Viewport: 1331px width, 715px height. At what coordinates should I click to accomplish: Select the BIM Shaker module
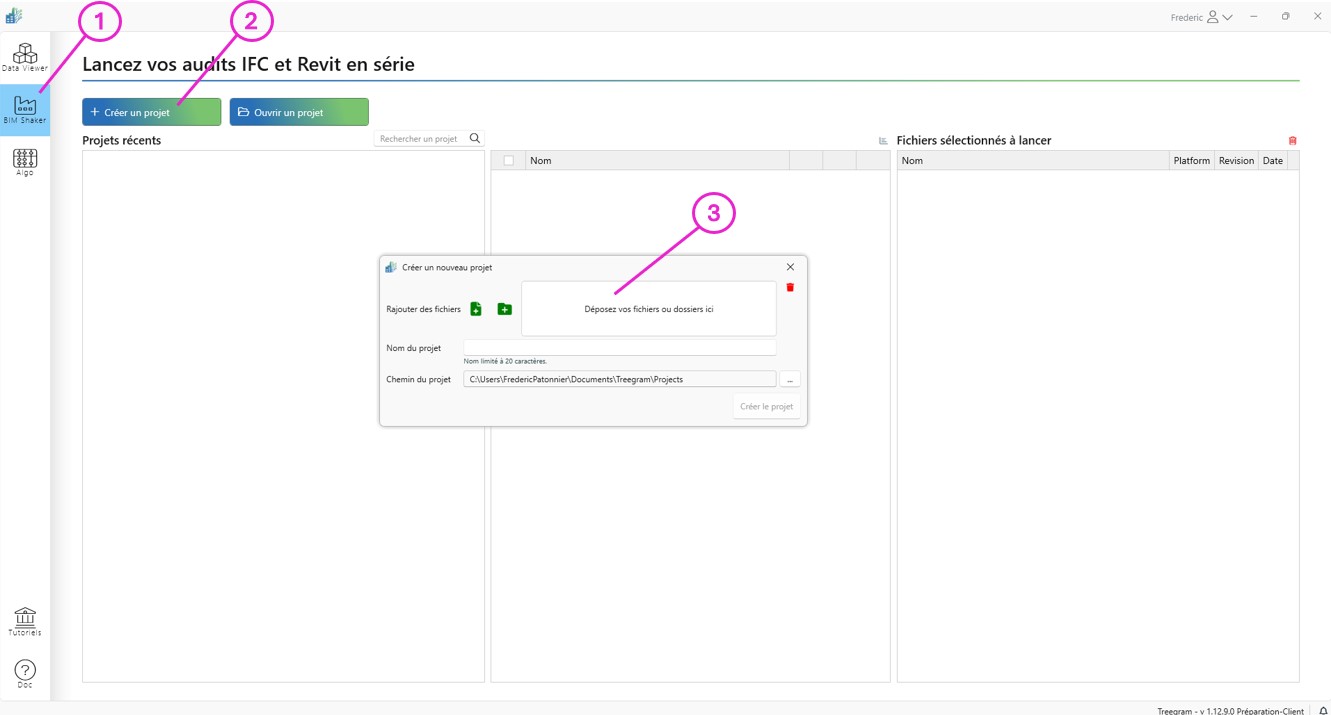tap(25, 110)
